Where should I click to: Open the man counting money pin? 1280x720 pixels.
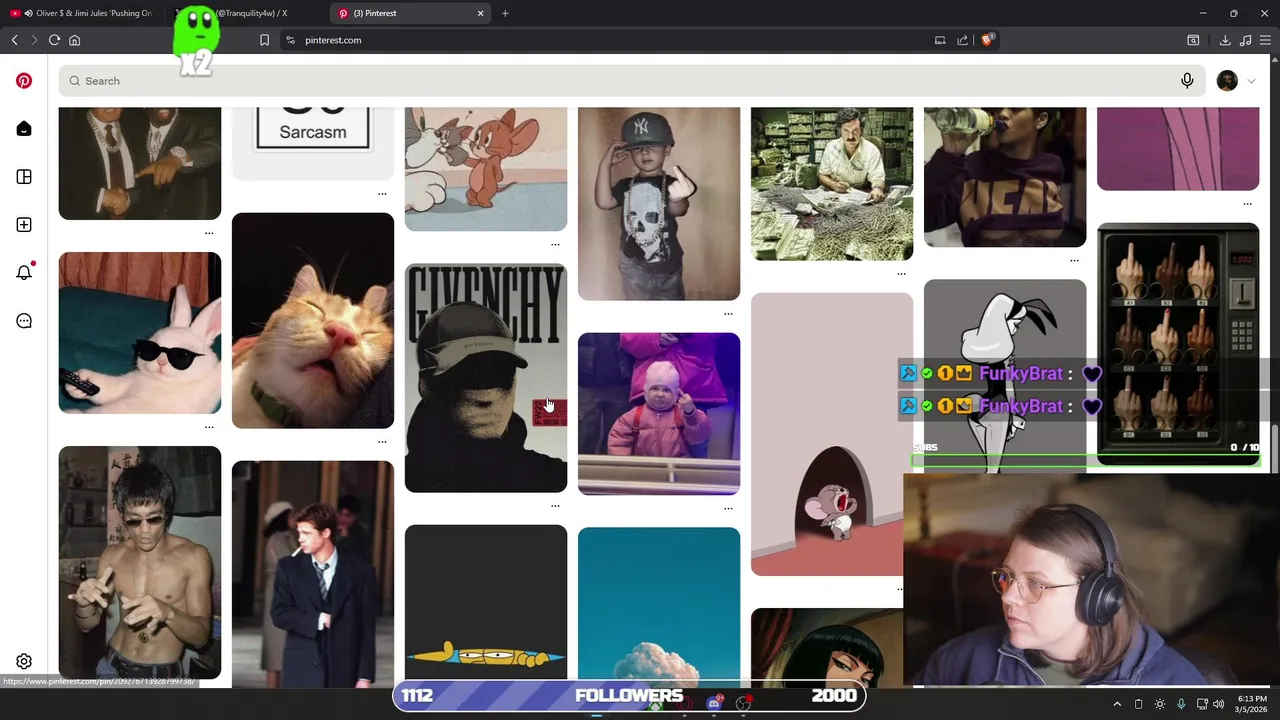832,183
